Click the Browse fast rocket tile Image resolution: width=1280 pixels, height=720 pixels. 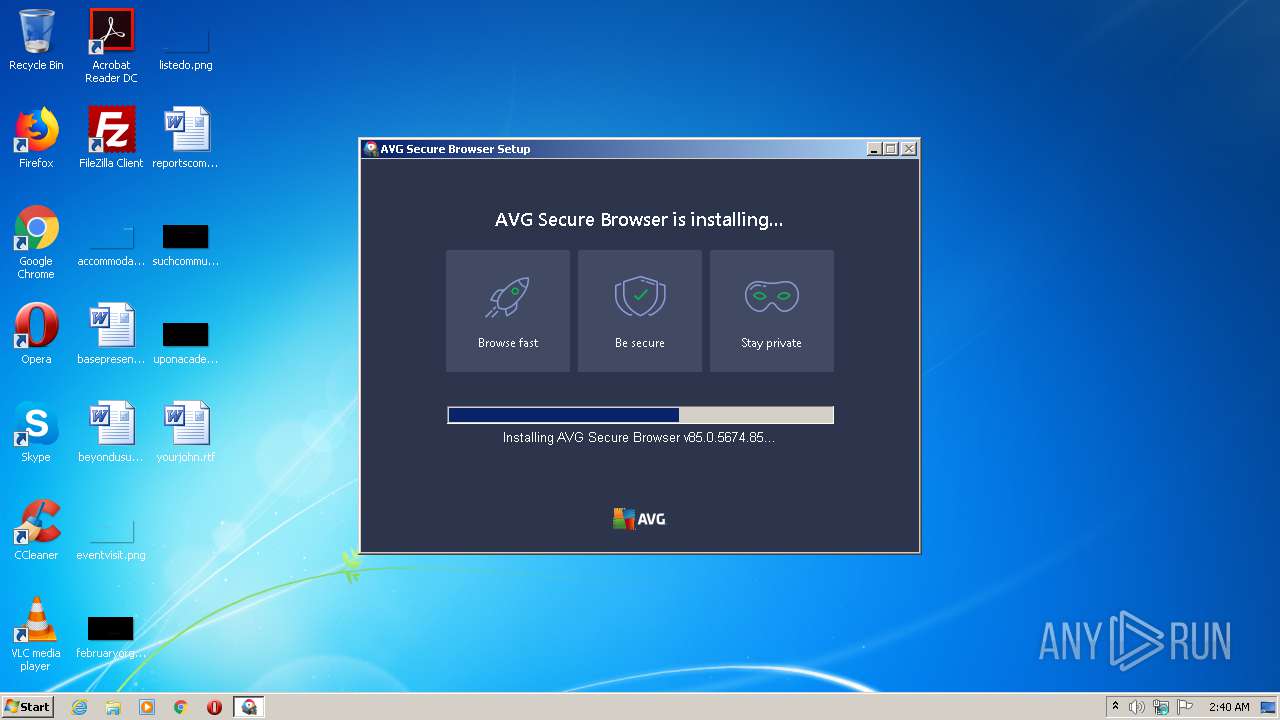[508, 311]
